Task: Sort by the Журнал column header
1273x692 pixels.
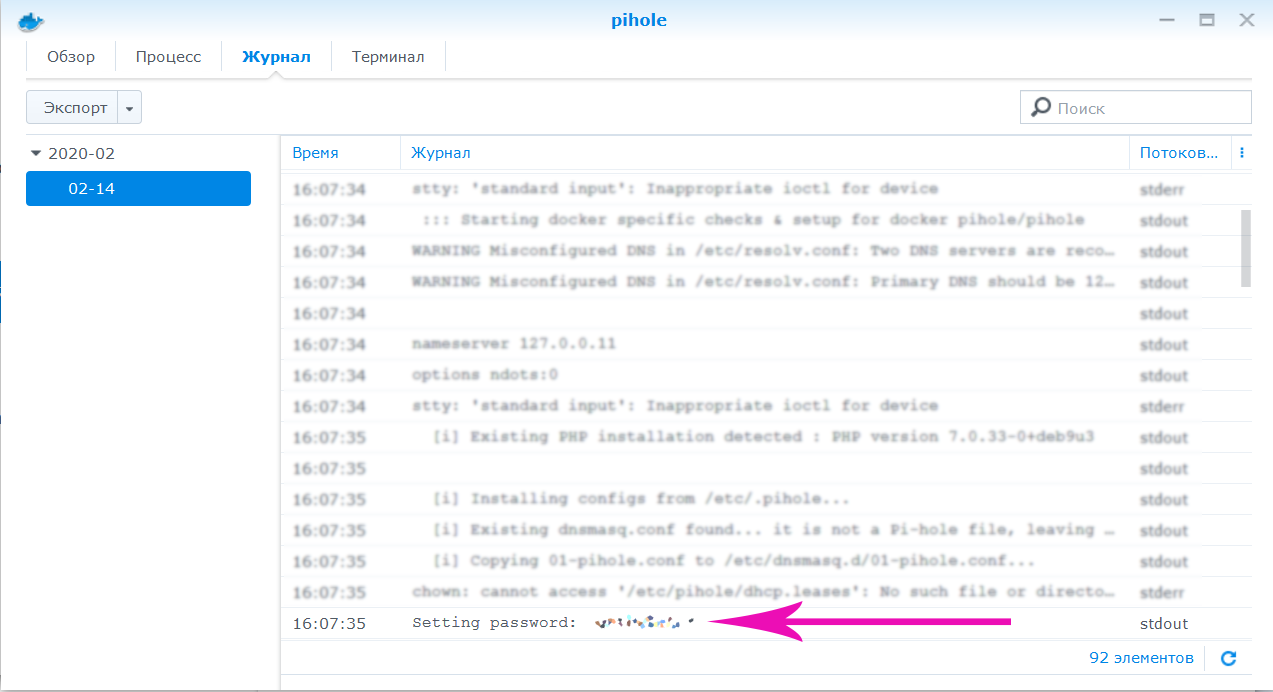Action: point(765,153)
